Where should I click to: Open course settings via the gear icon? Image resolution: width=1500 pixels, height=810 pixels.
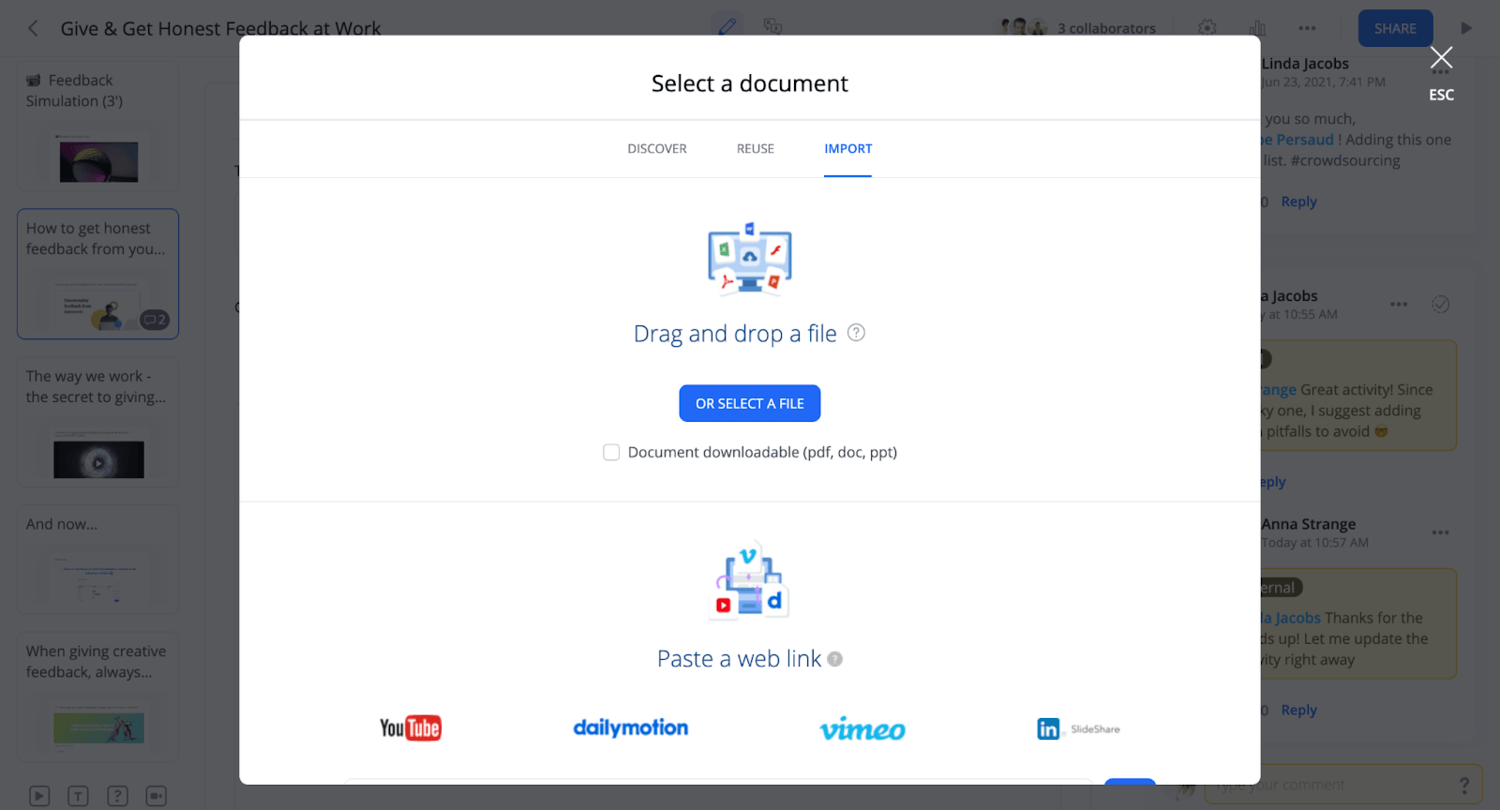pyautogui.click(x=1206, y=28)
